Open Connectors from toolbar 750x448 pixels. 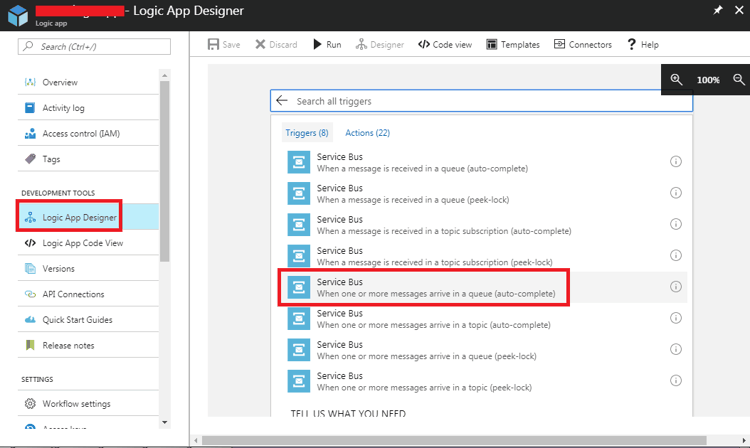point(582,45)
